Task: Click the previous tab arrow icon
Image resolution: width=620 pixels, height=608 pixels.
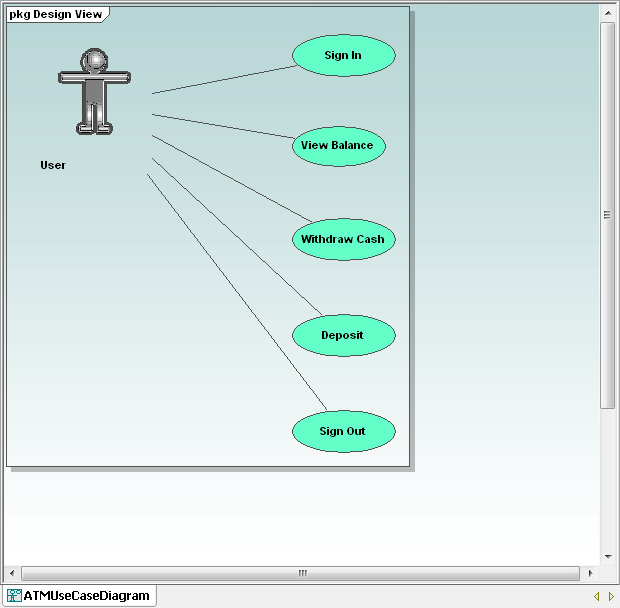Action: coord(597,596)
